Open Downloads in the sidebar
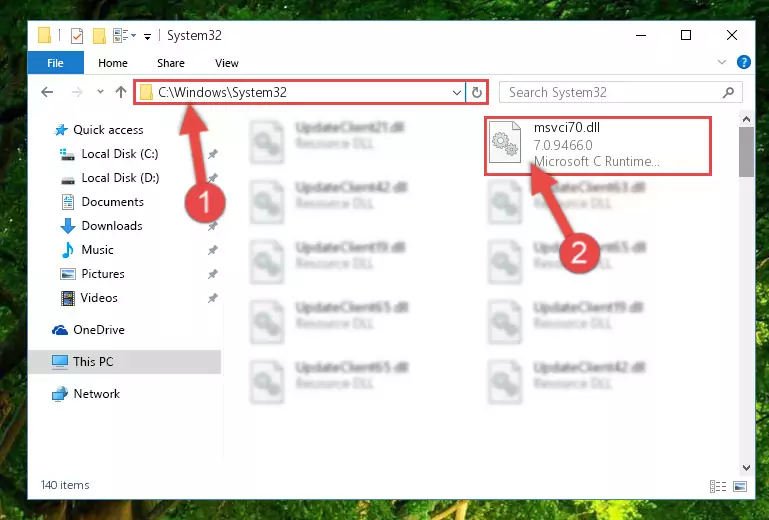769x520 pixels. (x=112, y=226)
